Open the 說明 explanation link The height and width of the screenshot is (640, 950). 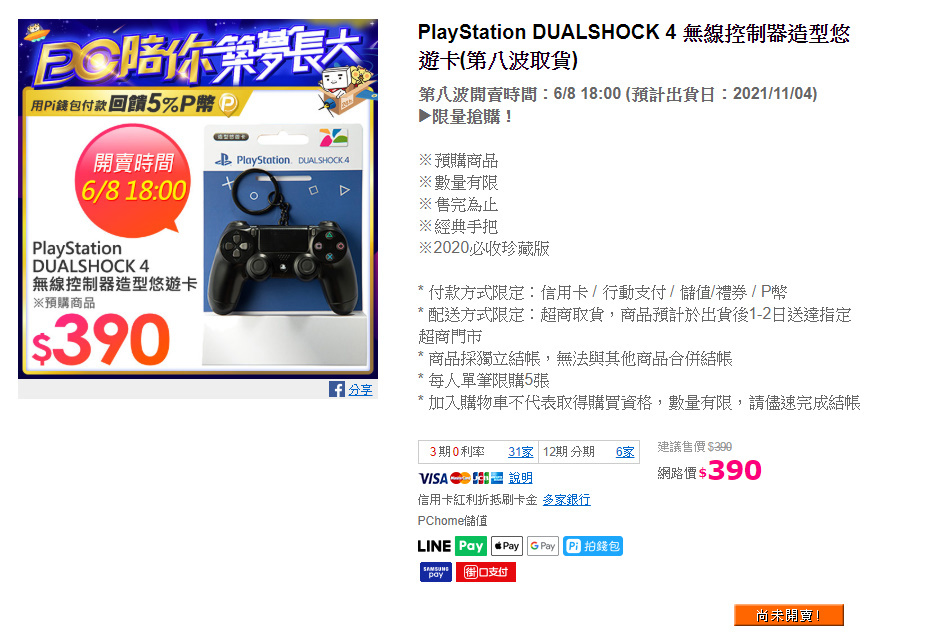pyautogui.click(x=520, y=478)
